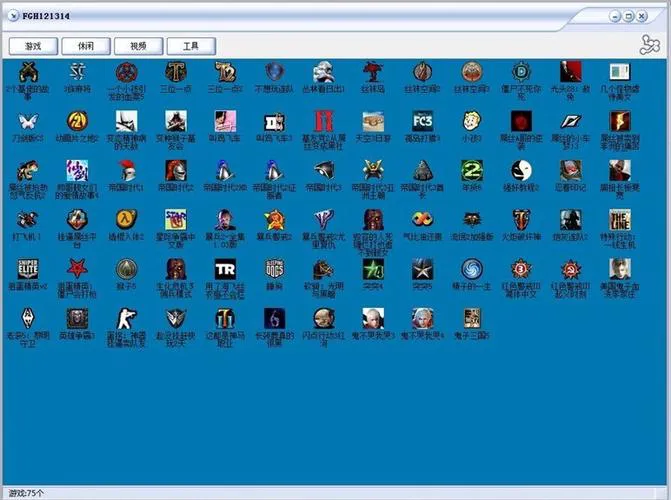Launch THE LINE game icon
The width and height of the screenshot is (671, 500).
point(620,220)
